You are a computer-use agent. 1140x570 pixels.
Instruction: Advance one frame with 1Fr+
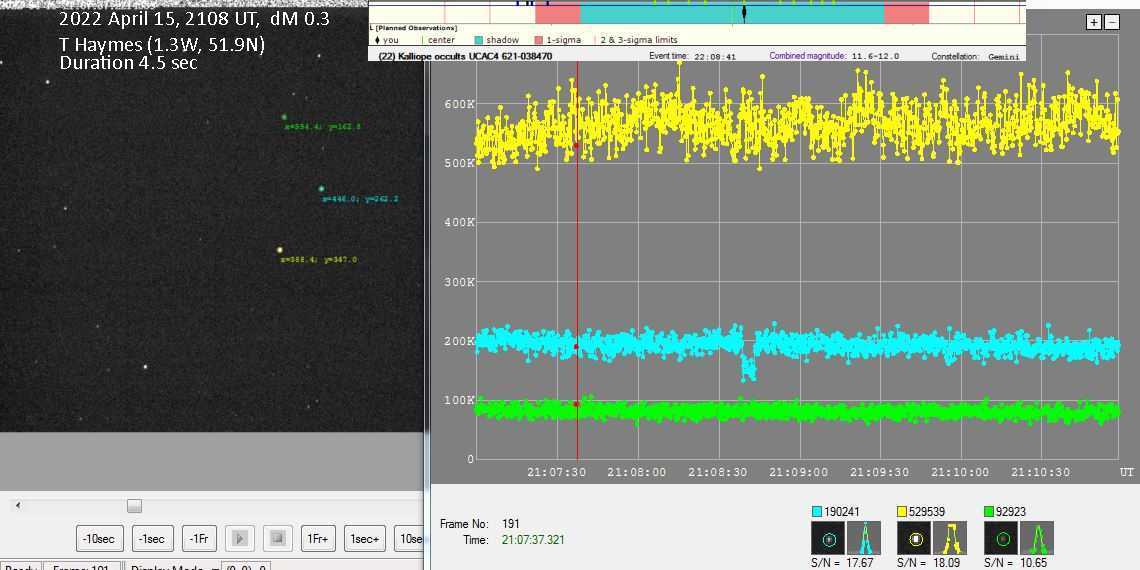(x=317, y=539)
